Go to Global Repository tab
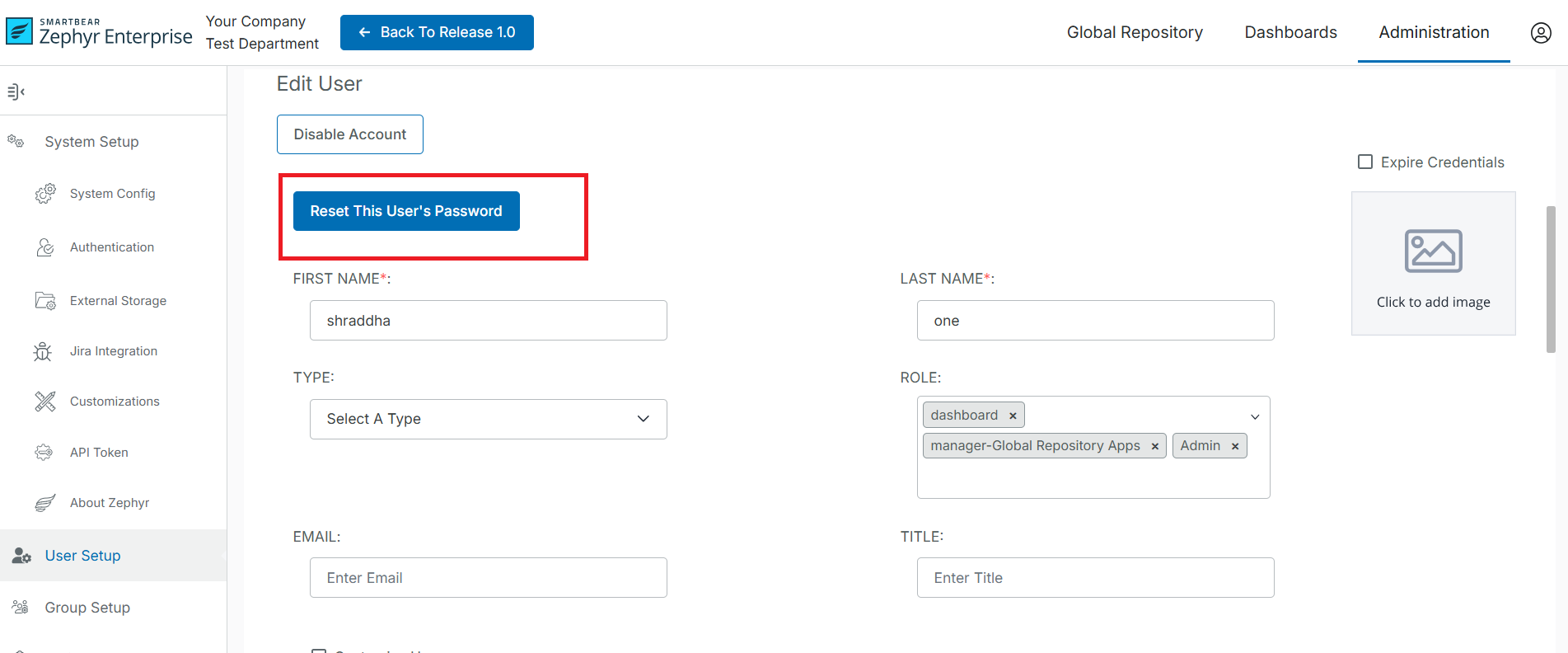 click(1135, 32)
